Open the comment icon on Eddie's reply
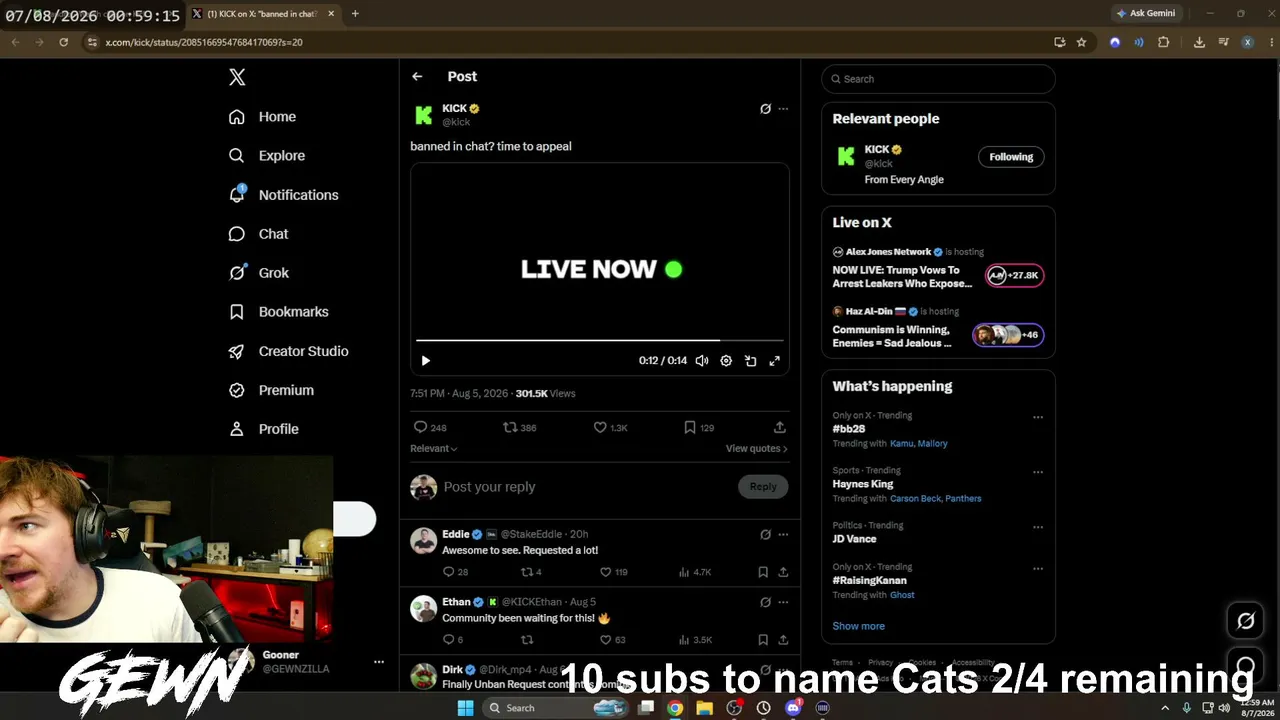The height and width of the screenshot is (720, 1280). tap(455, 572)
